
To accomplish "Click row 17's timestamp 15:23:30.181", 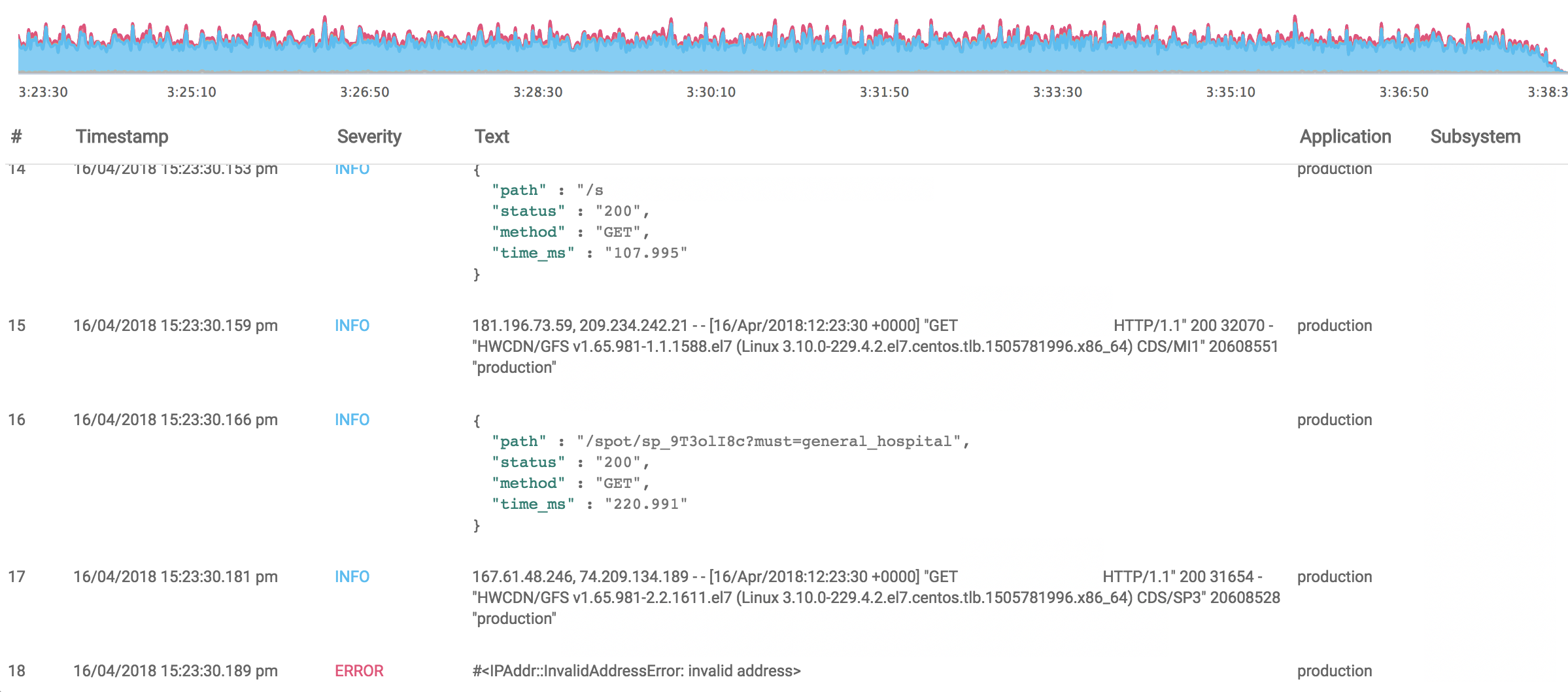I will coord(175,577).
